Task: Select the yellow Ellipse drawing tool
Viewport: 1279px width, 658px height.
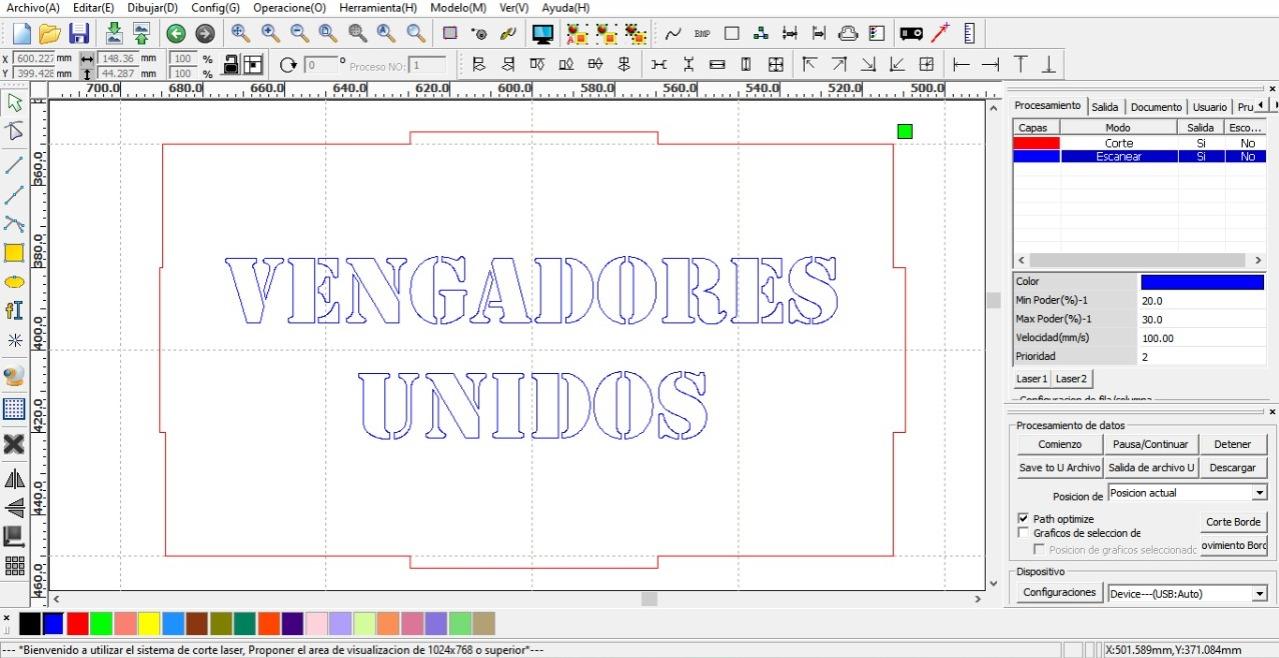Action: (14, 282)
